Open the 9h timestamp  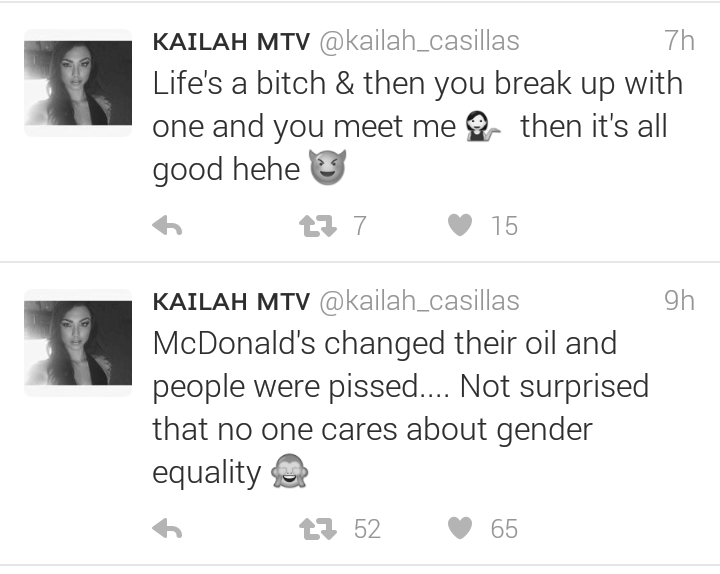point(679,301)
